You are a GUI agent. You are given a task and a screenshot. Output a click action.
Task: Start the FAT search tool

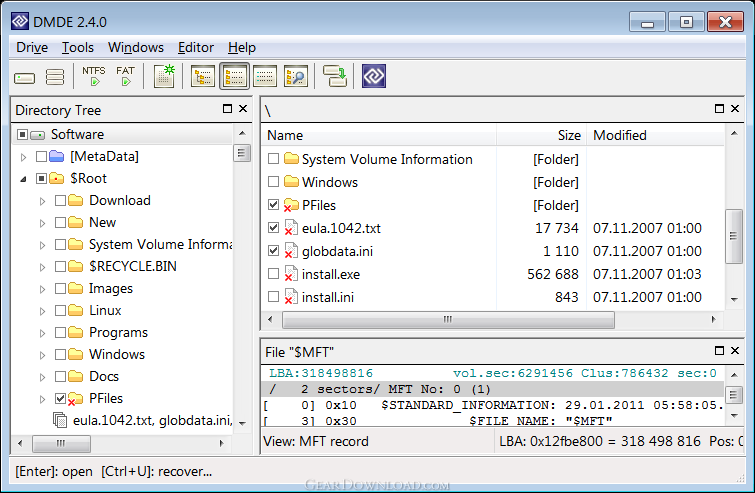tap(125, 76)
